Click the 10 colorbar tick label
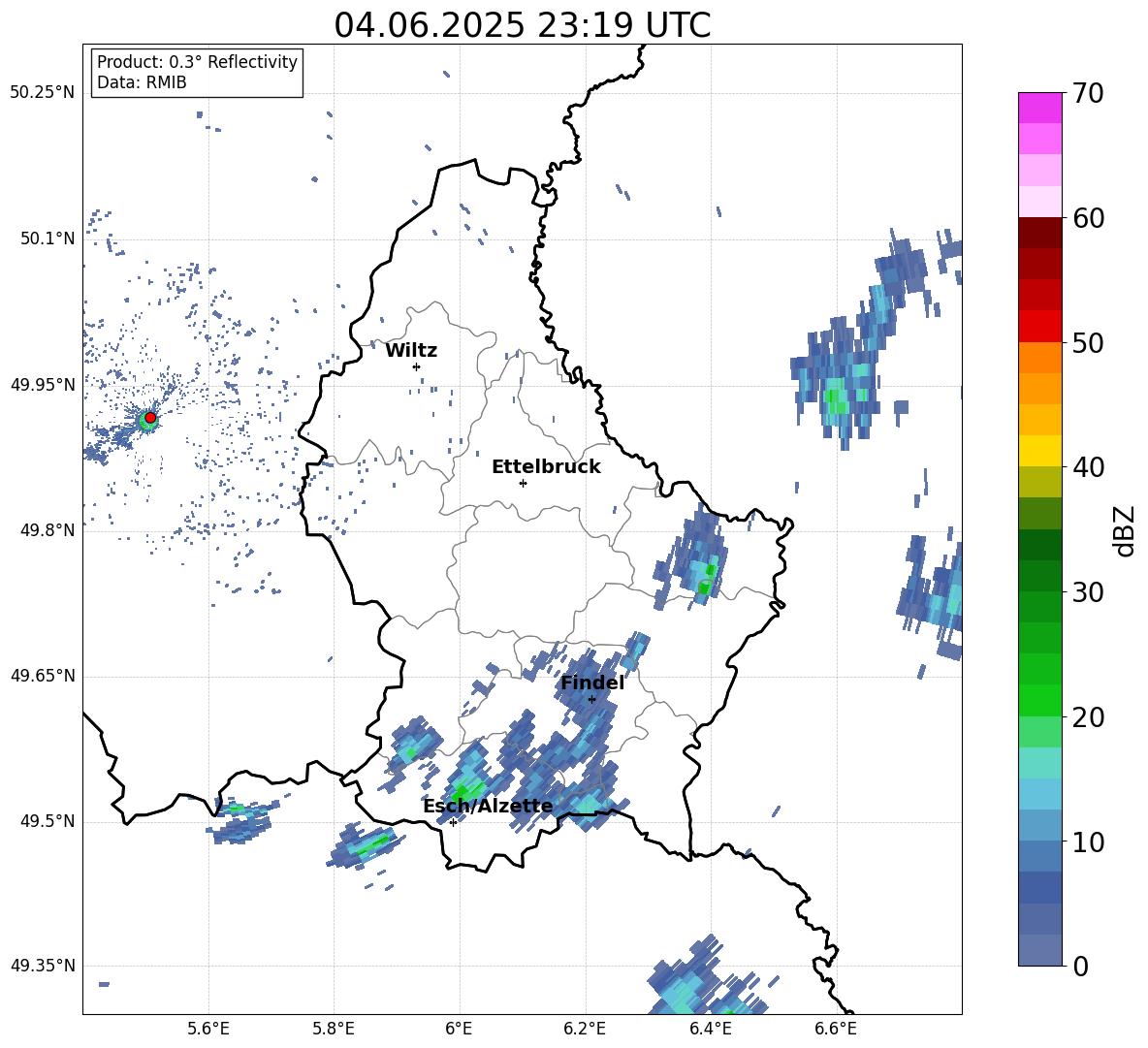Image resolution: width=1148 pixels, height=1048 pixels. (x=1087, y=842)
